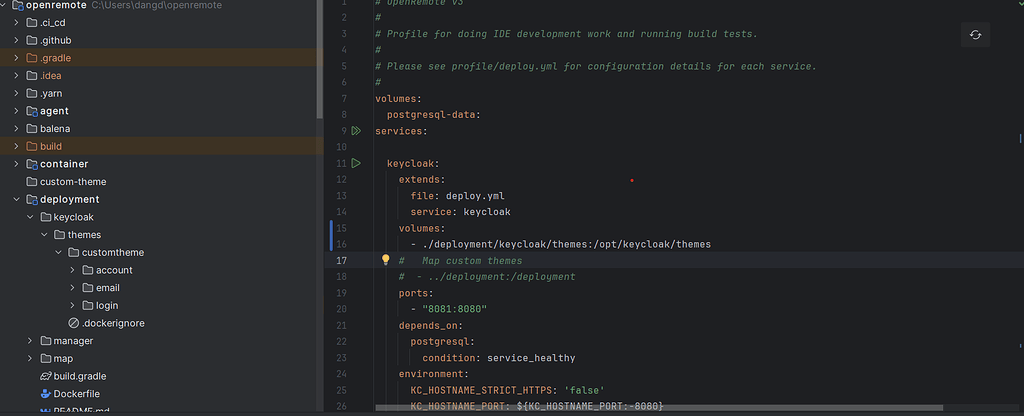Collapse the themes folder

[x=44, y=234]
